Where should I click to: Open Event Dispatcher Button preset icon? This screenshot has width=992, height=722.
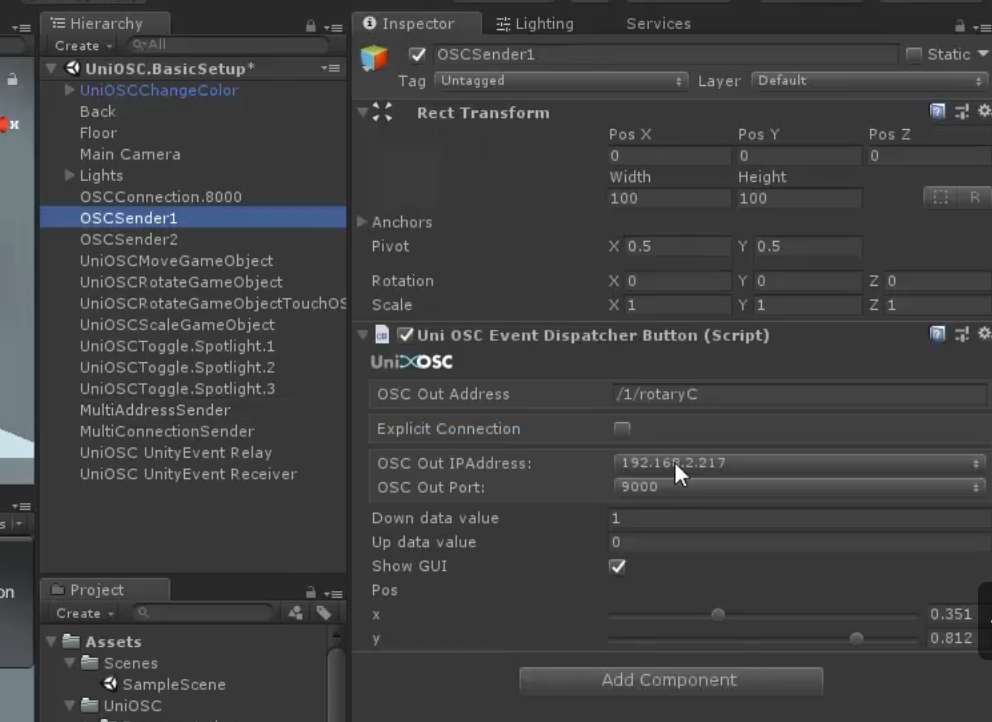coord(962,334)
